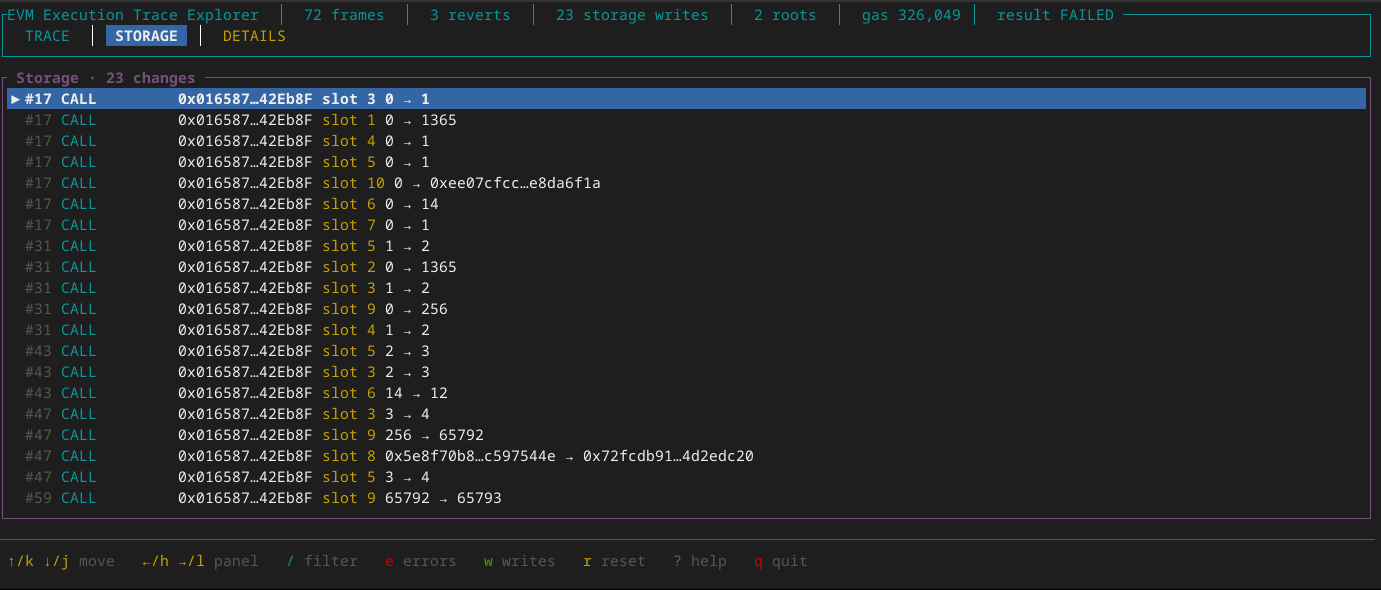Select the STORAGE tab
Screen dimensions: 1381x590
(147, 36)
